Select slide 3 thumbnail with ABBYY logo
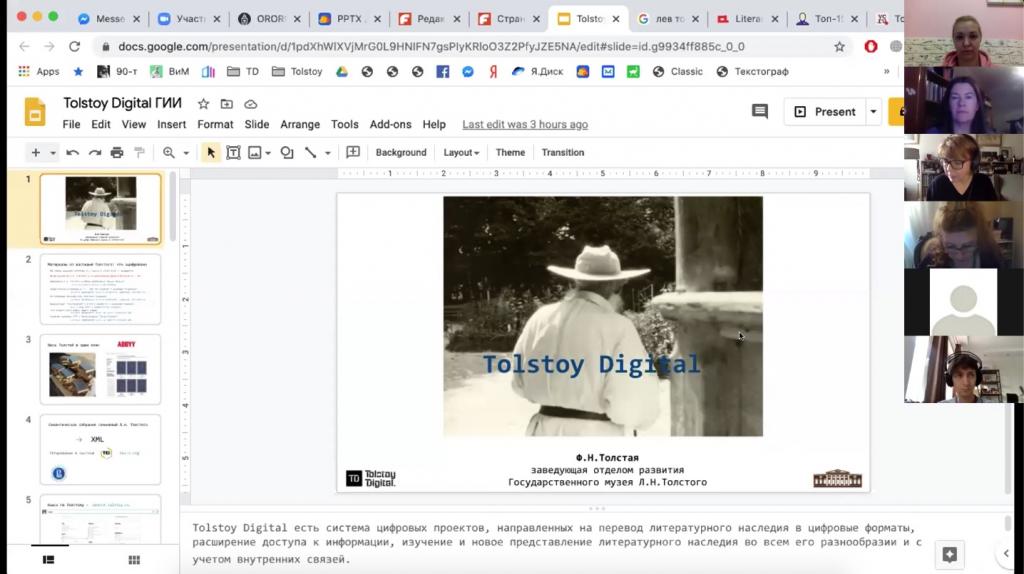Screen dimensions: 1024x574 101,370
